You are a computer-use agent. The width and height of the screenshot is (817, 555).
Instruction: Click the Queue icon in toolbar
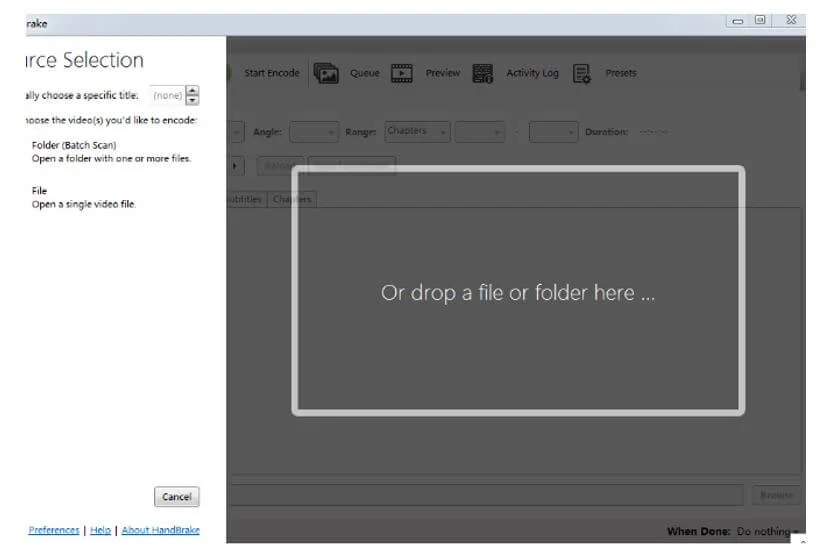coord(326,73)
